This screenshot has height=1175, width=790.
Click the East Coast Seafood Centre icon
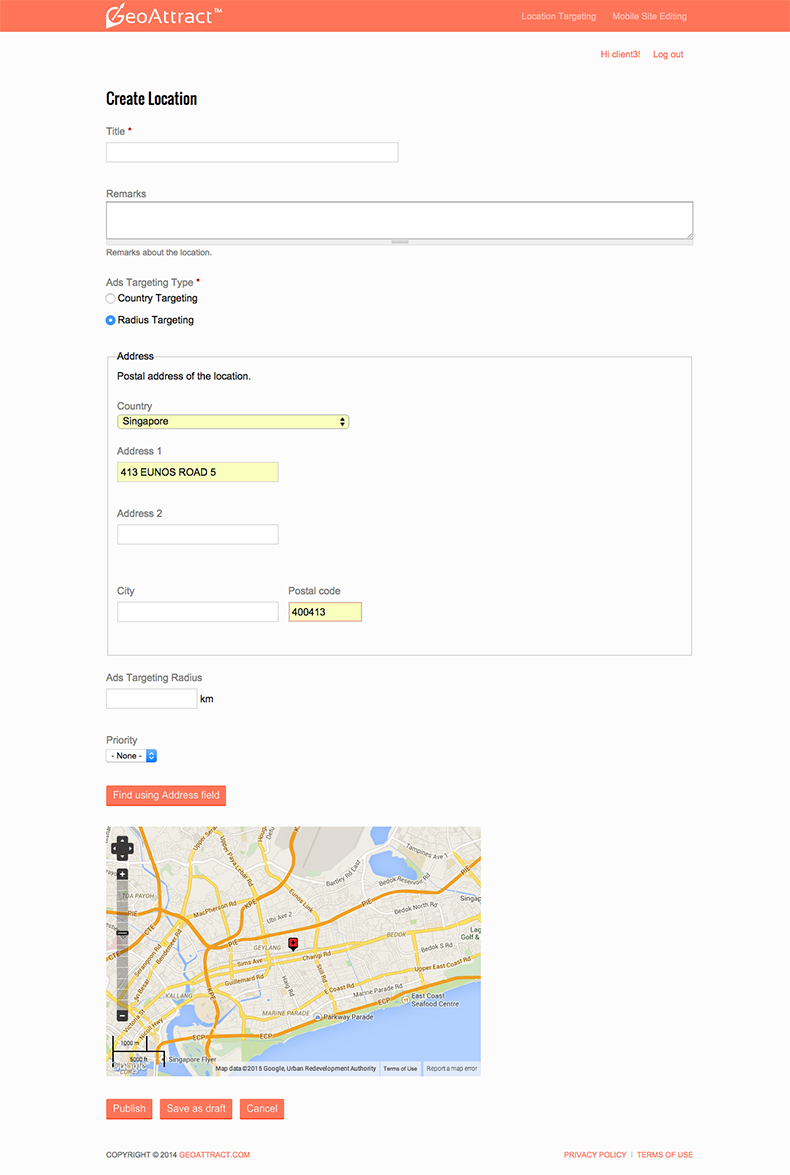click(x=405, y=1000)
